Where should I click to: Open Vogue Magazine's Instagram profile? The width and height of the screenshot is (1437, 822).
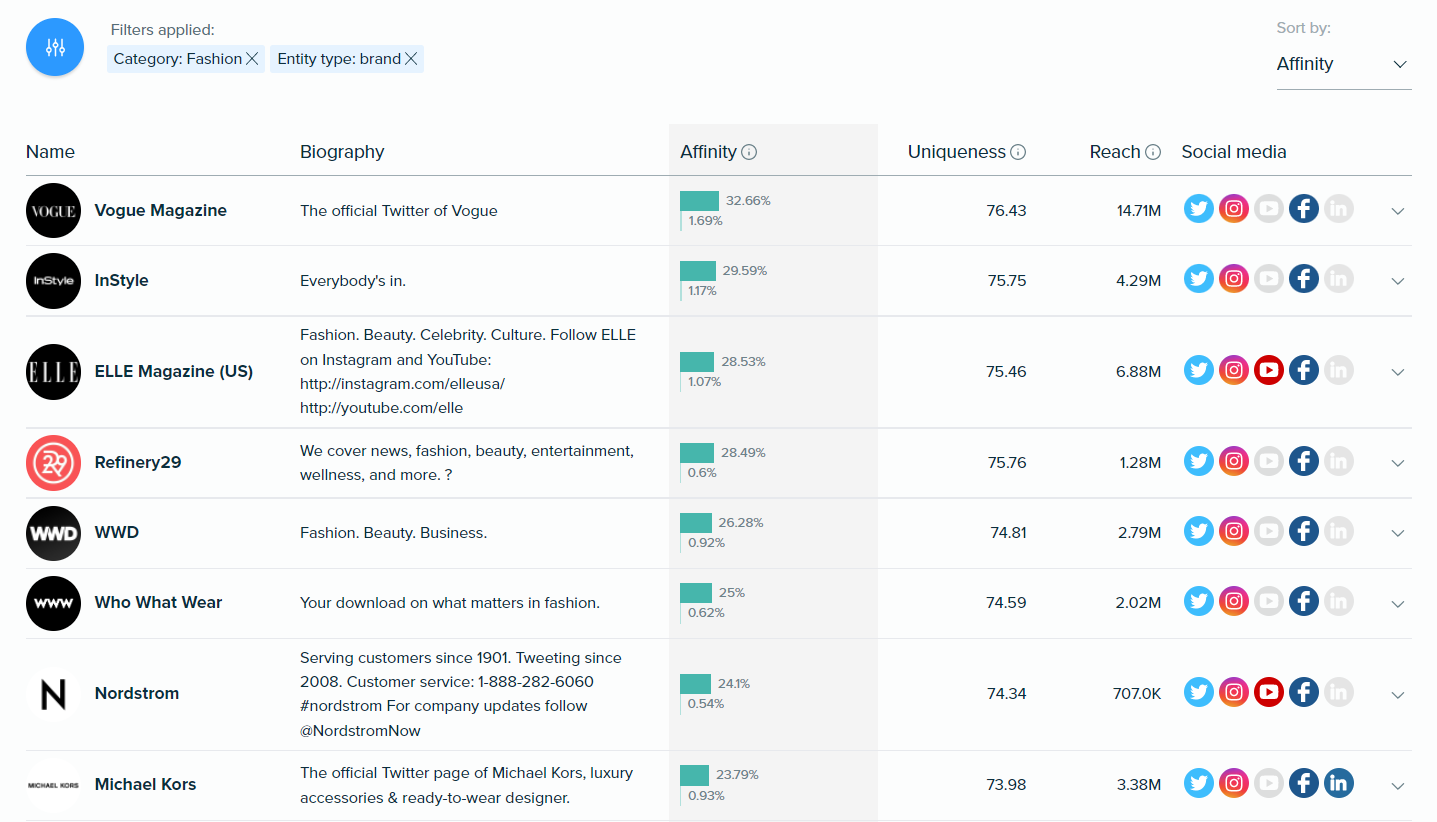(1234, 210)
